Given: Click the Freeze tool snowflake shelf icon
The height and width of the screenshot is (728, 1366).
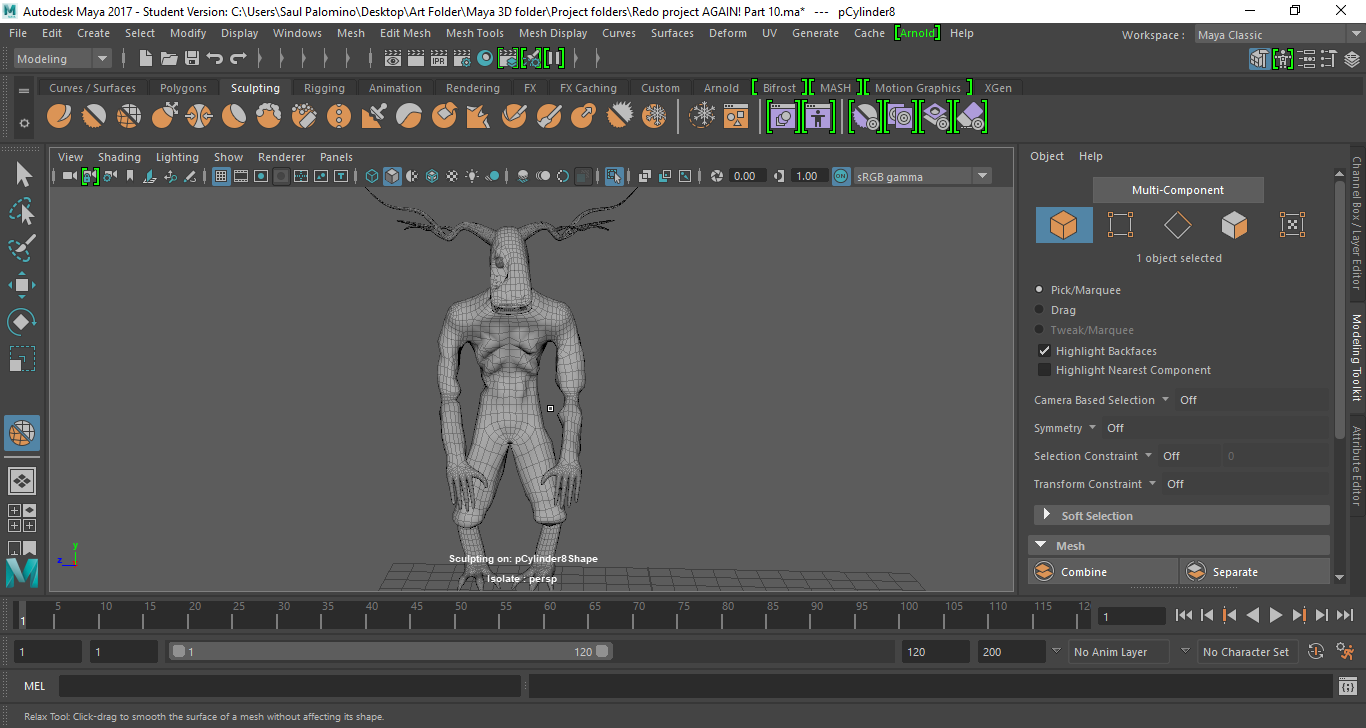Looking at the screenshot, I should pos(704,117).
